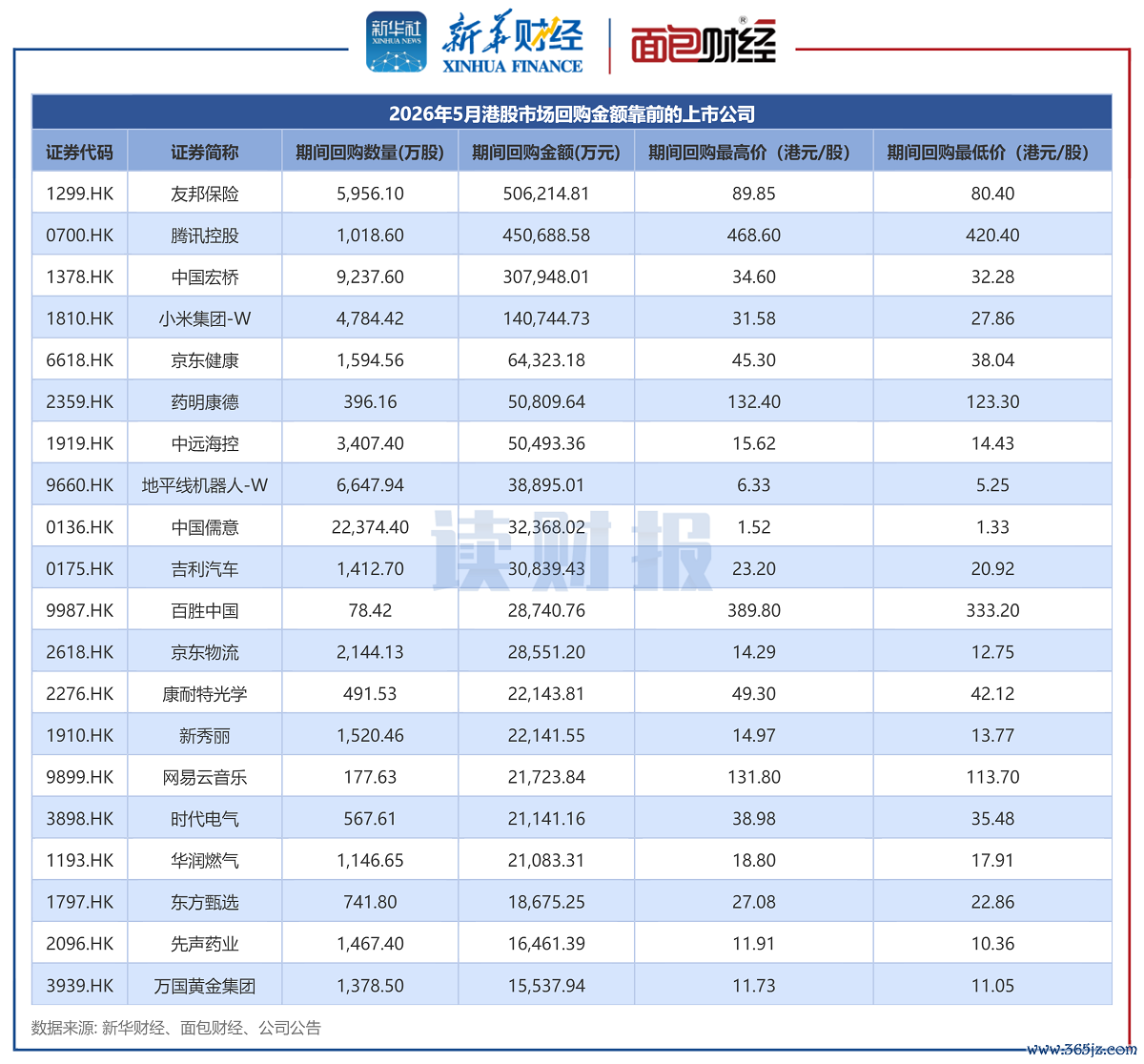Click the 期间回购最高价 column header
The height and width of the screenshot is (1064, 1144).
click(753, 153)
